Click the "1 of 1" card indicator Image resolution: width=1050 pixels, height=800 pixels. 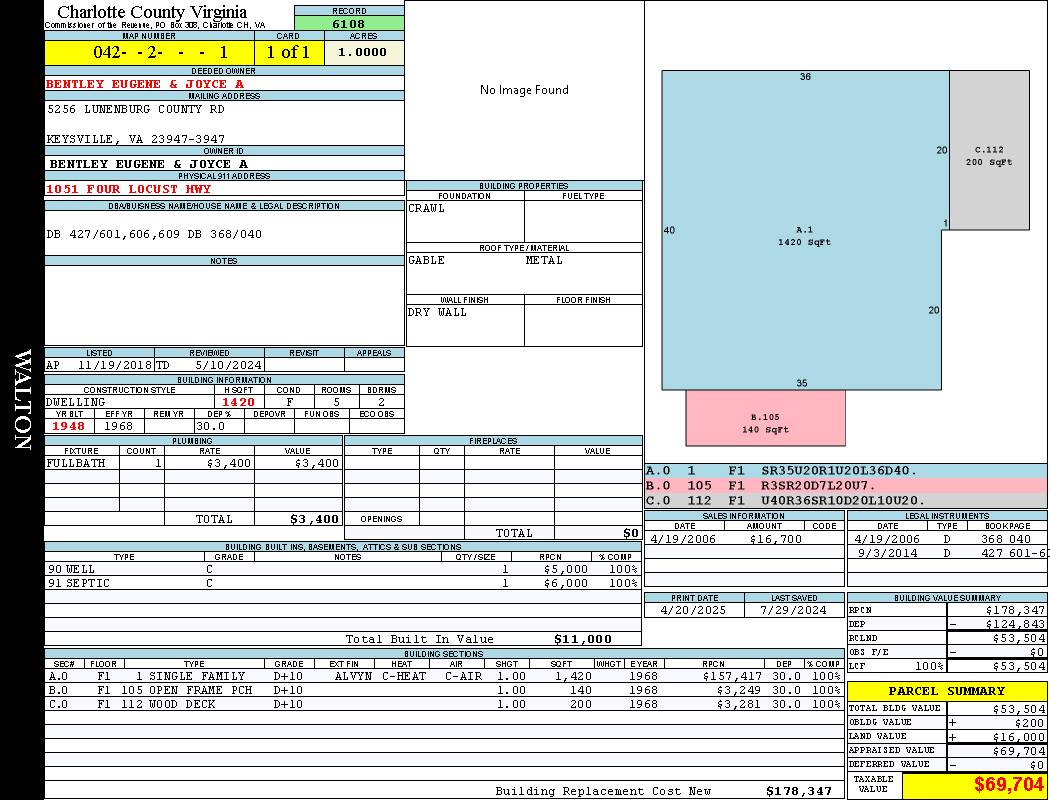288,52
